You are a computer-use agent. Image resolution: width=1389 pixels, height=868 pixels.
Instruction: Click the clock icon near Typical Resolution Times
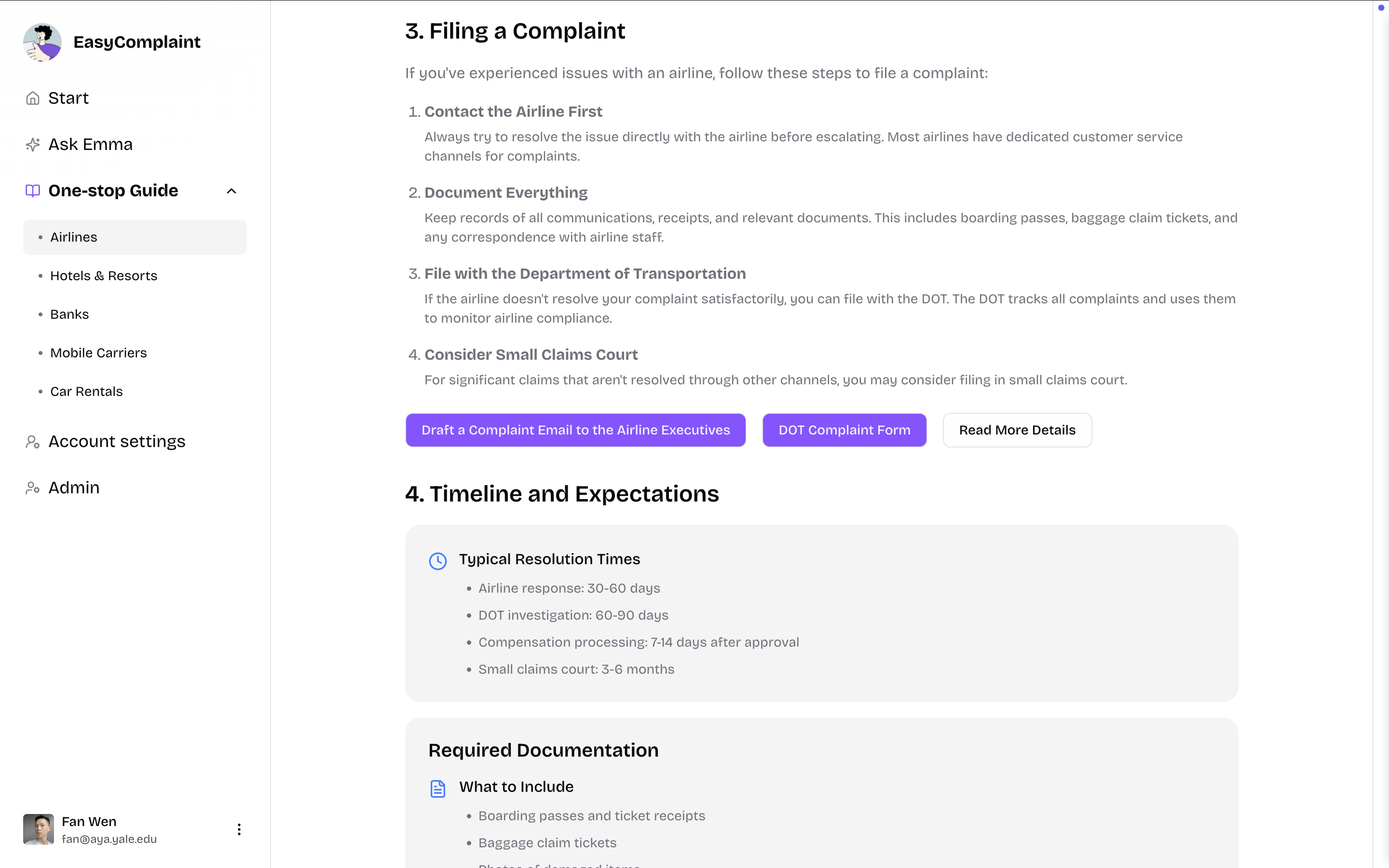438,561
